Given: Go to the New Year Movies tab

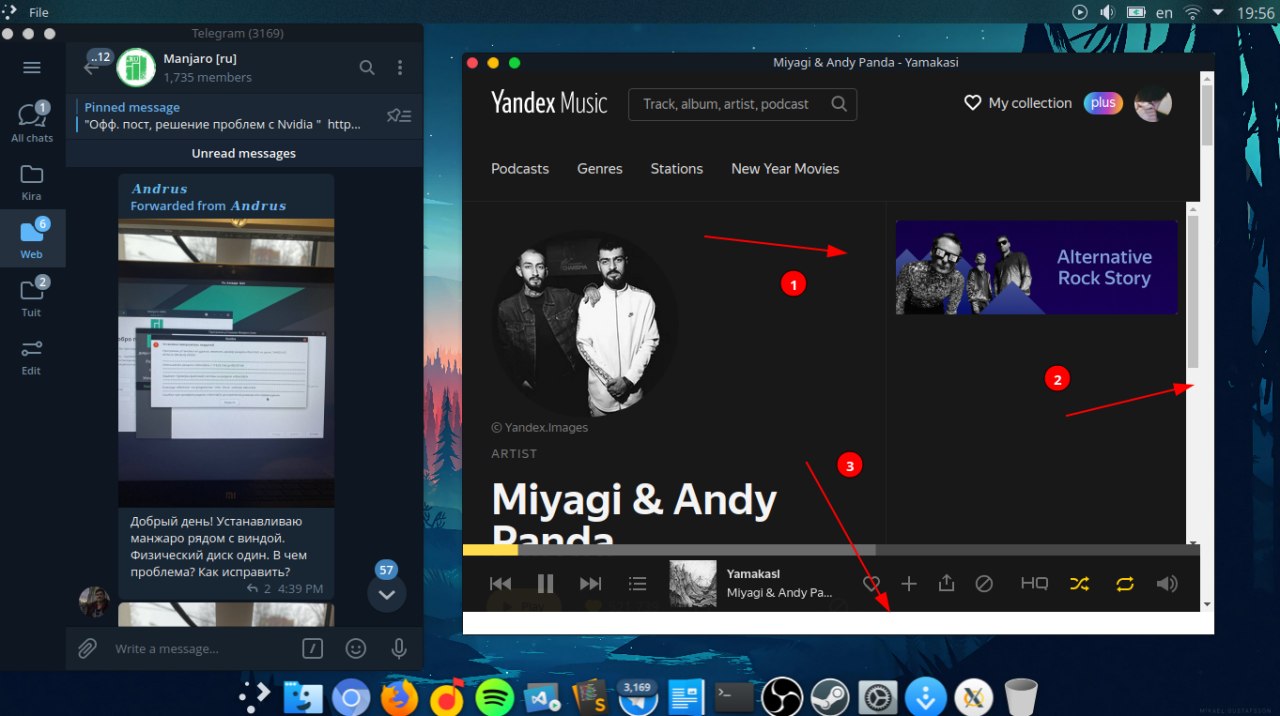Looking at the screenshot, I should click(x=785, y=169).
